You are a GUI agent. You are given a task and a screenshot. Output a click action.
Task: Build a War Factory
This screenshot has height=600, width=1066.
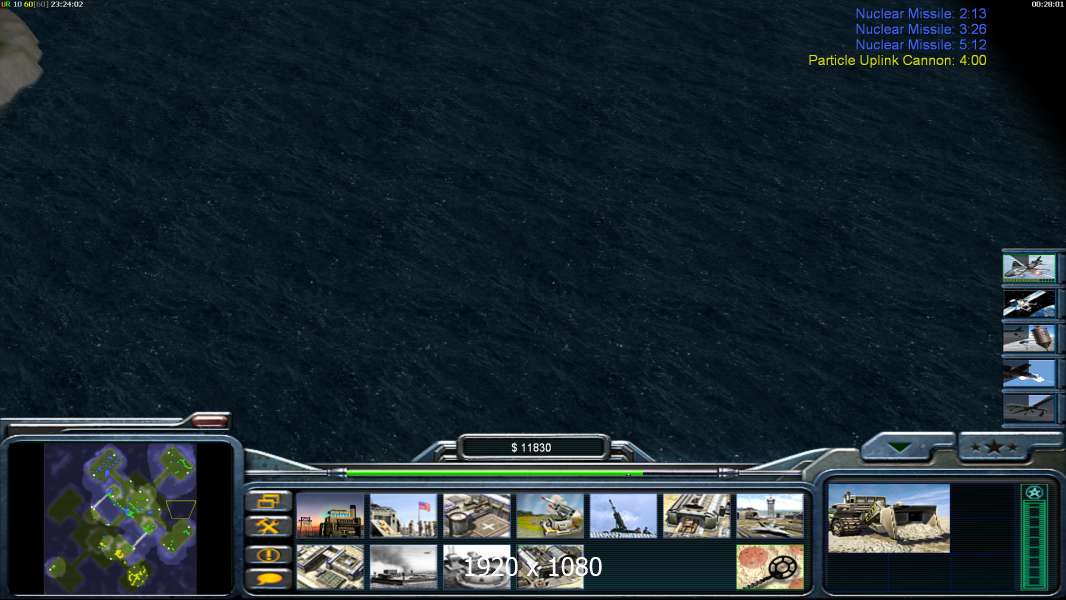[x=698, y=516]
